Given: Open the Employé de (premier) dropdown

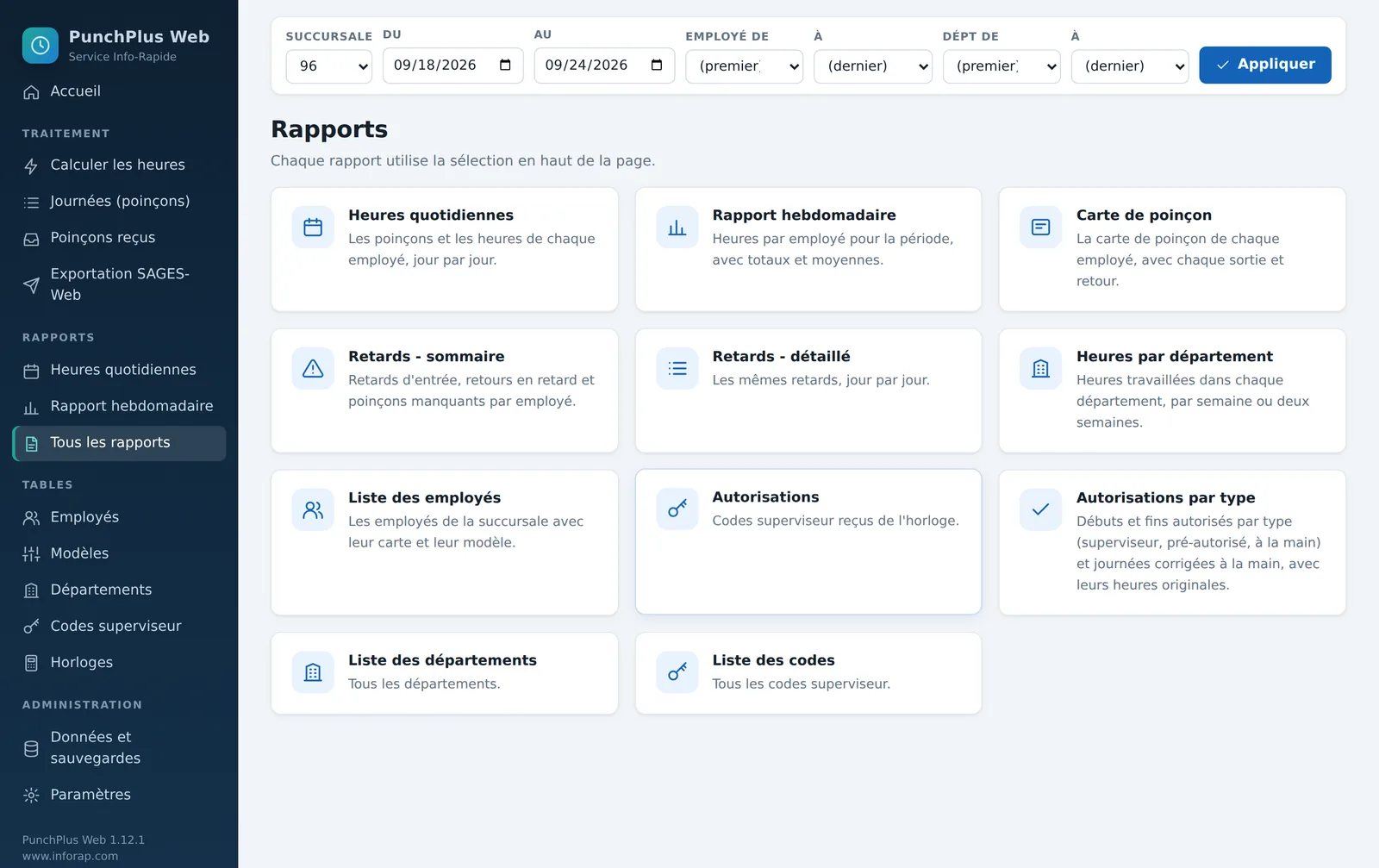Looking at the screenshot, I should [x=744, y=66].
